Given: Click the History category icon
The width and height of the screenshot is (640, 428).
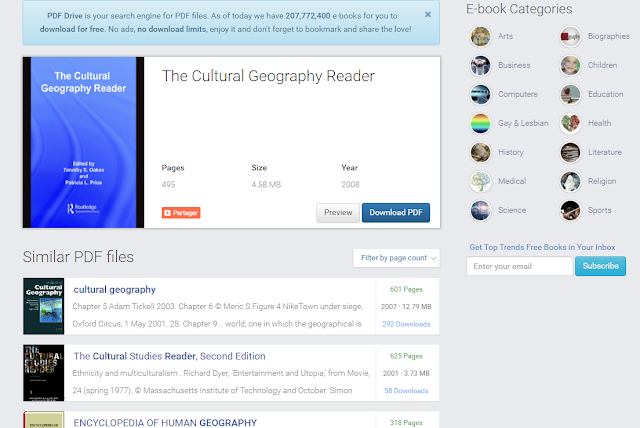Looking at the screenshot, I should tap(480, 152).
